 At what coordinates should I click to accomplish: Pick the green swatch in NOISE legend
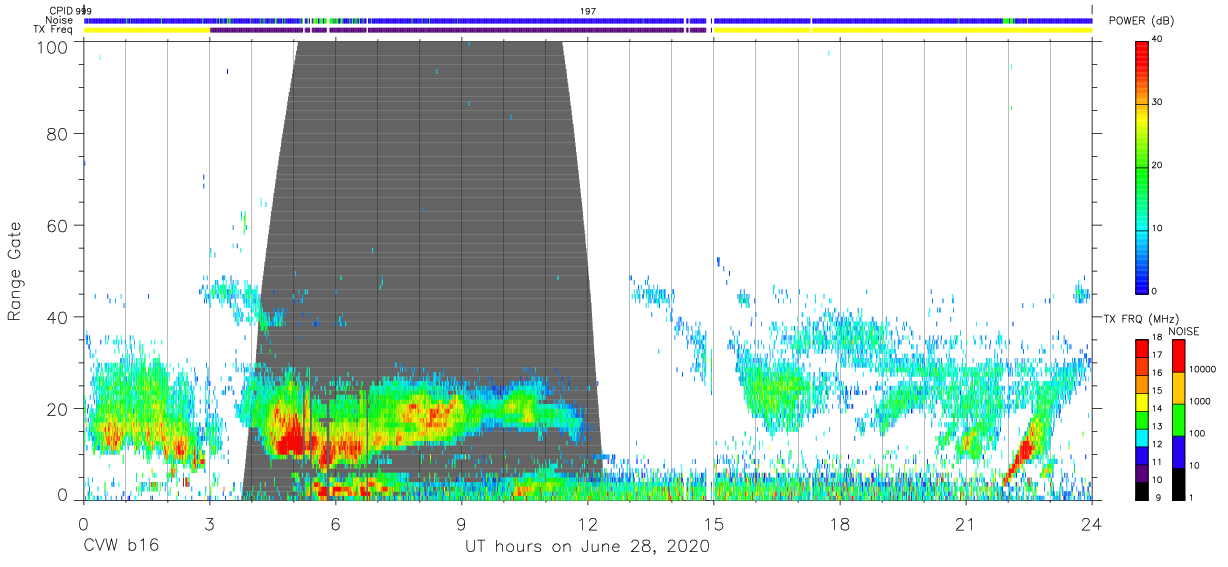1178,419
